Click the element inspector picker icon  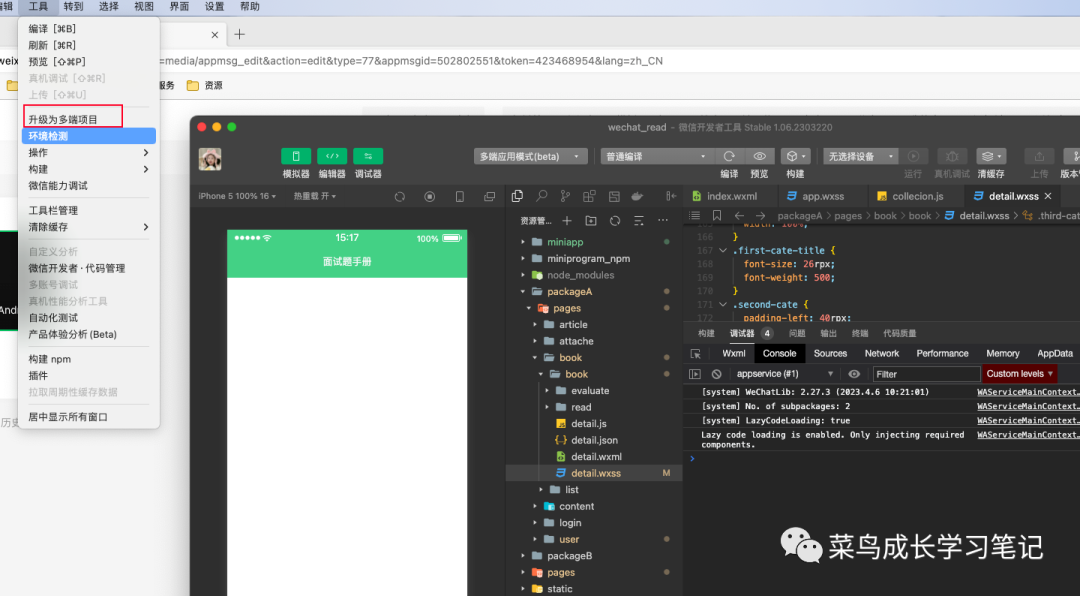tap(696, 353)
